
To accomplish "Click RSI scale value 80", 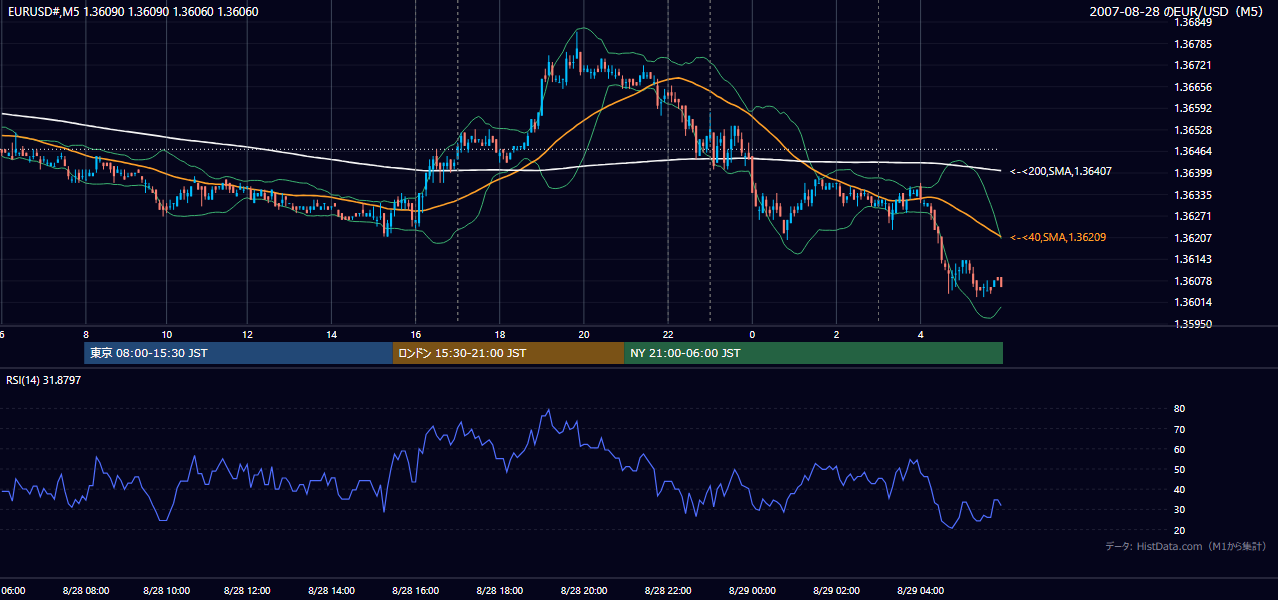I will pos(1179,409).
